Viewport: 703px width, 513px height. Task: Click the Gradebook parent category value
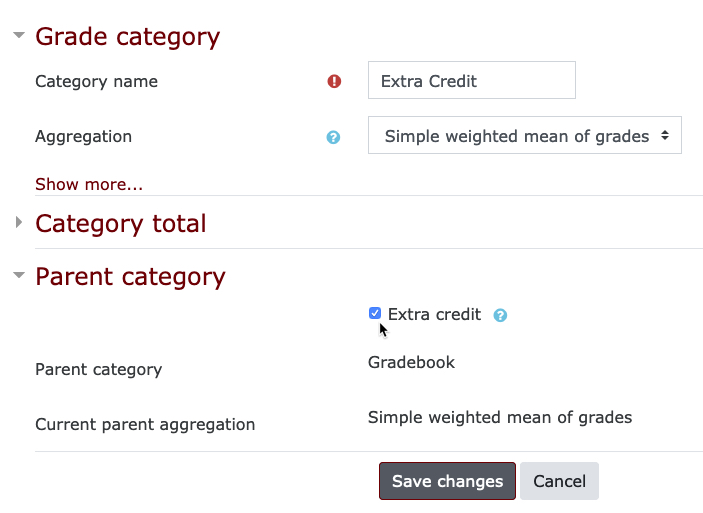412,362
